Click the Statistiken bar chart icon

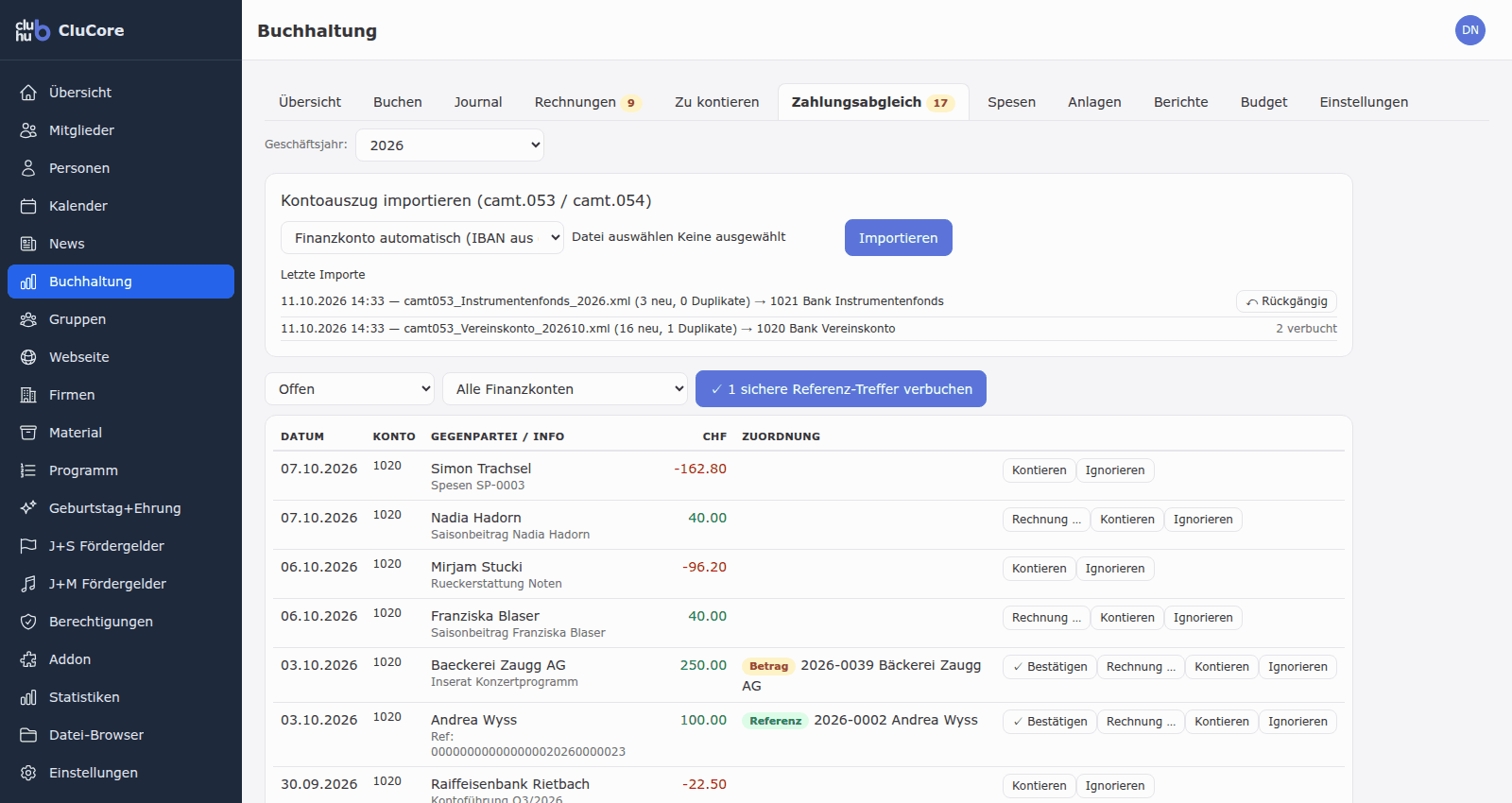pyautogui.click(x=28, y=697)
